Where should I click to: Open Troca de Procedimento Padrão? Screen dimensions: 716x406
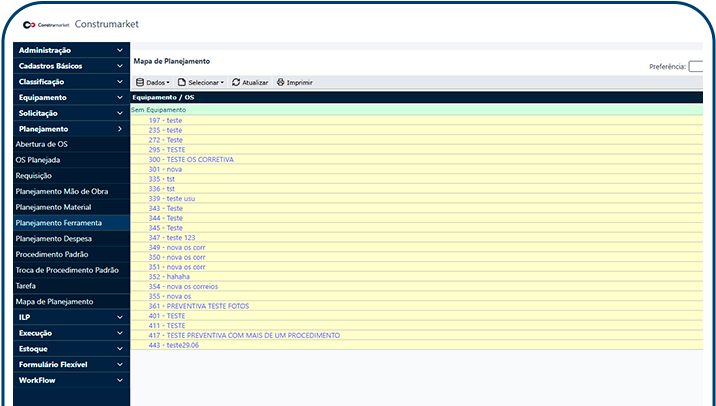point(67,270)
